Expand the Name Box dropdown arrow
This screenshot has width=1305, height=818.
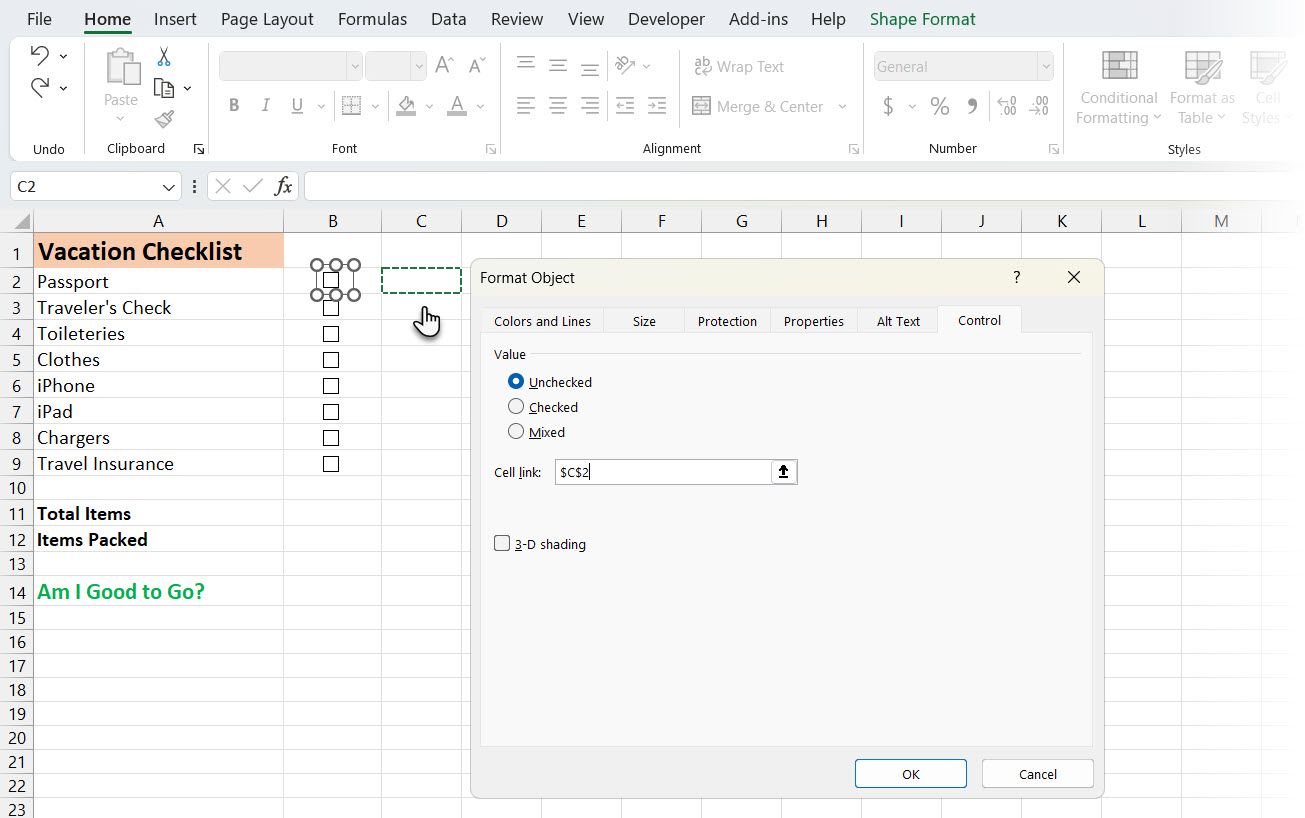click(168, 187)
